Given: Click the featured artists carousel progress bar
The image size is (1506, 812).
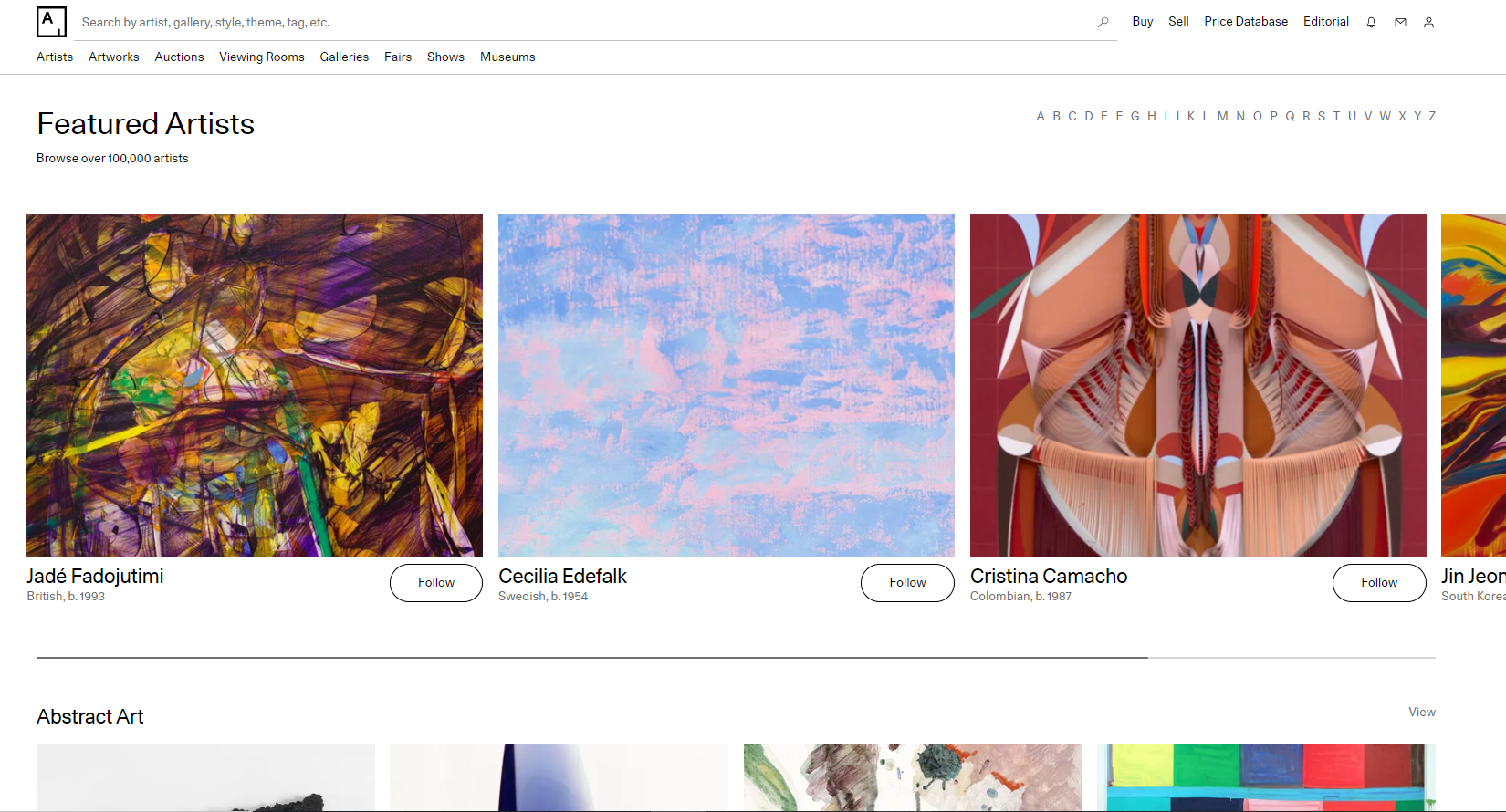Looking at the screenshot, I should point(736,657).
